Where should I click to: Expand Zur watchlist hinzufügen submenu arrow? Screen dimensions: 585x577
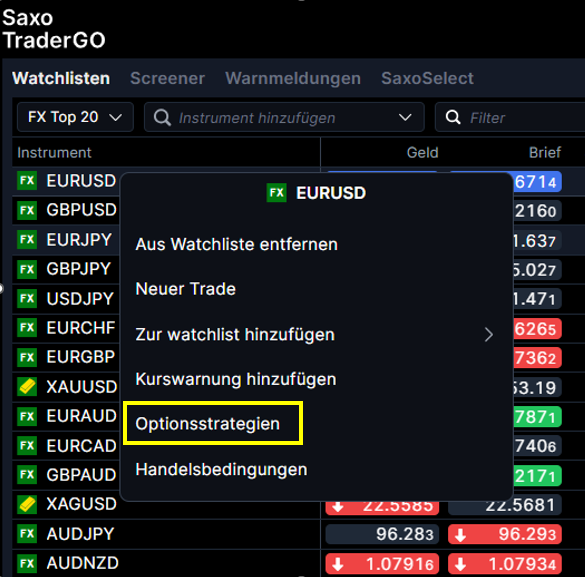click(x=489, y=335)
